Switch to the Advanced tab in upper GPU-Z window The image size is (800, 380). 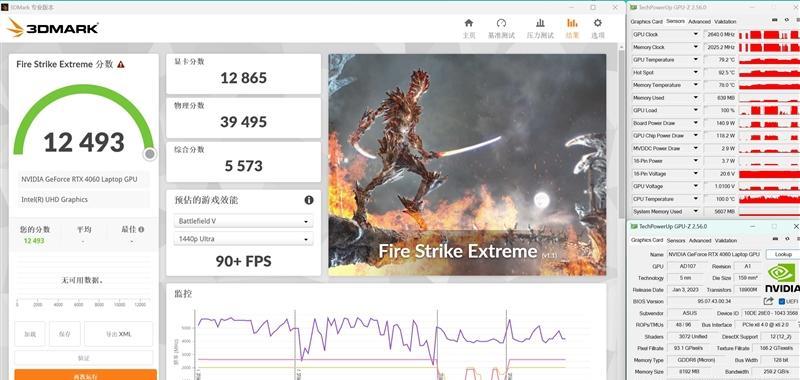click(699, 21)
